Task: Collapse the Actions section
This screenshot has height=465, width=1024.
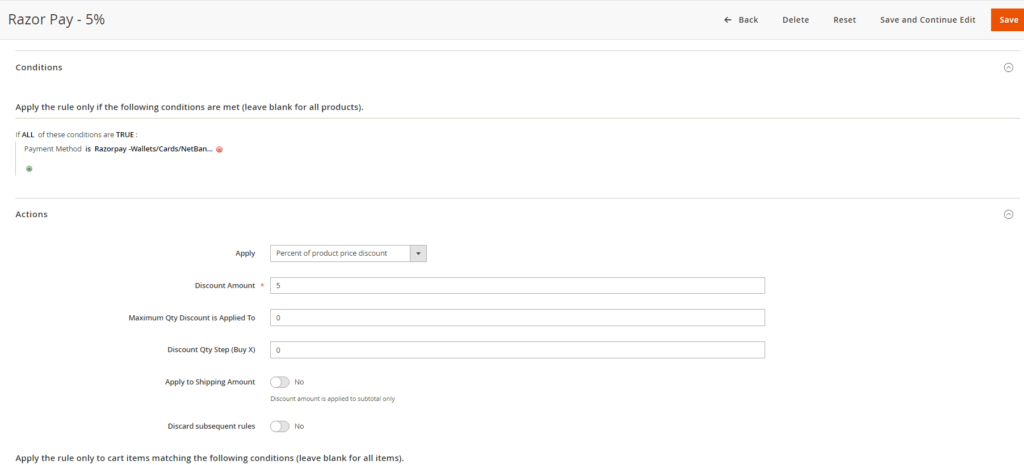Action: (1008, 214)
